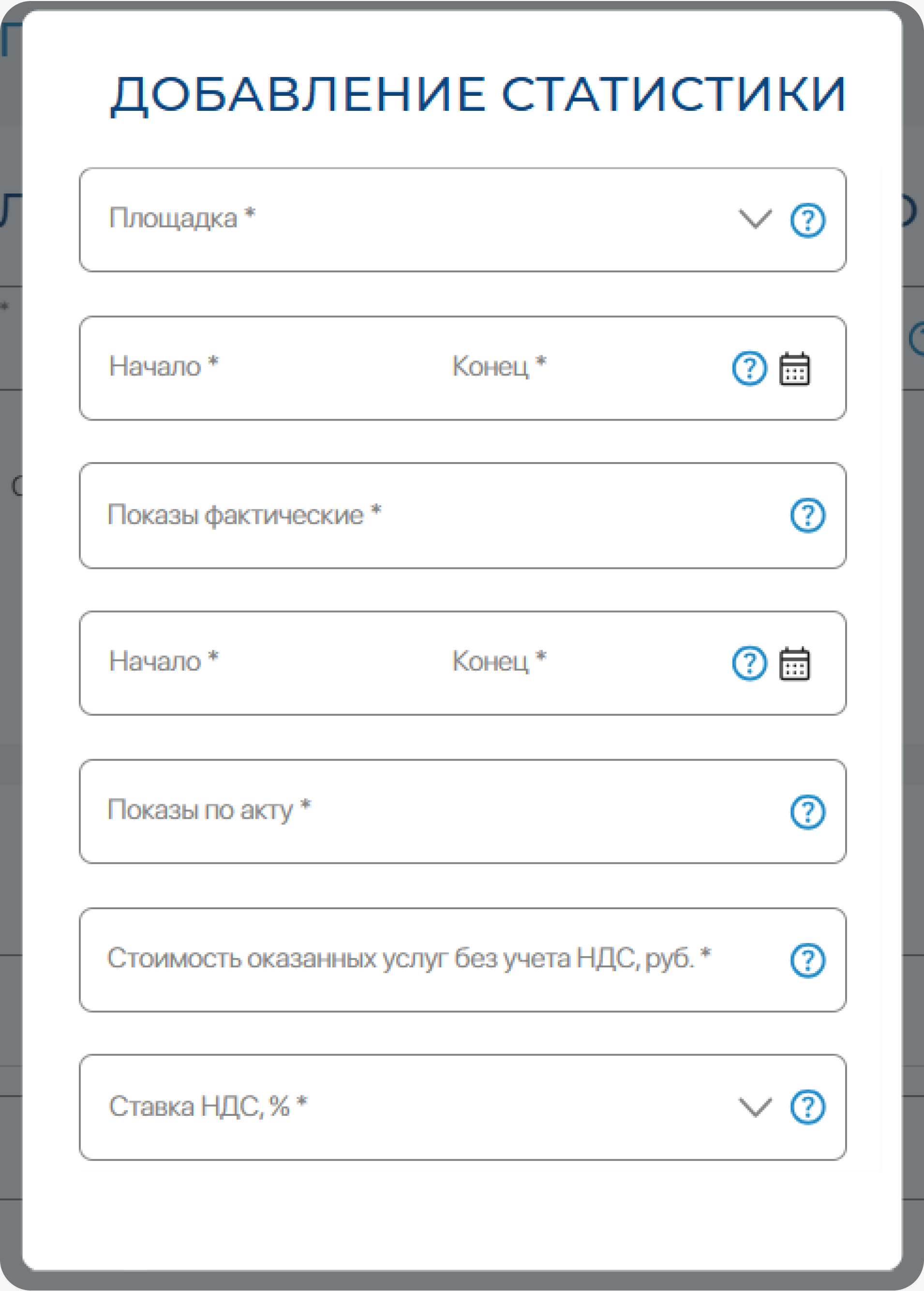Show help for Стоимость оказанных услуг field
Screen dimensions: 924x1291
807,961
